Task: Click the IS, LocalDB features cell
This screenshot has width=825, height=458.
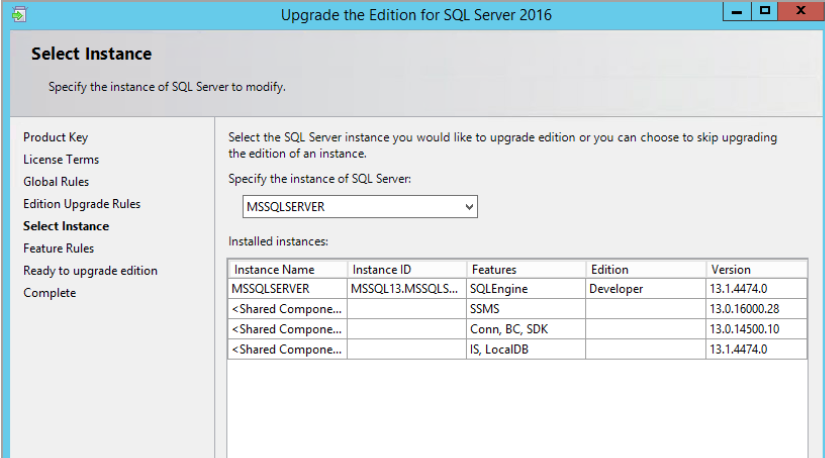Action: pyautogui.click(x=526, y=349)
